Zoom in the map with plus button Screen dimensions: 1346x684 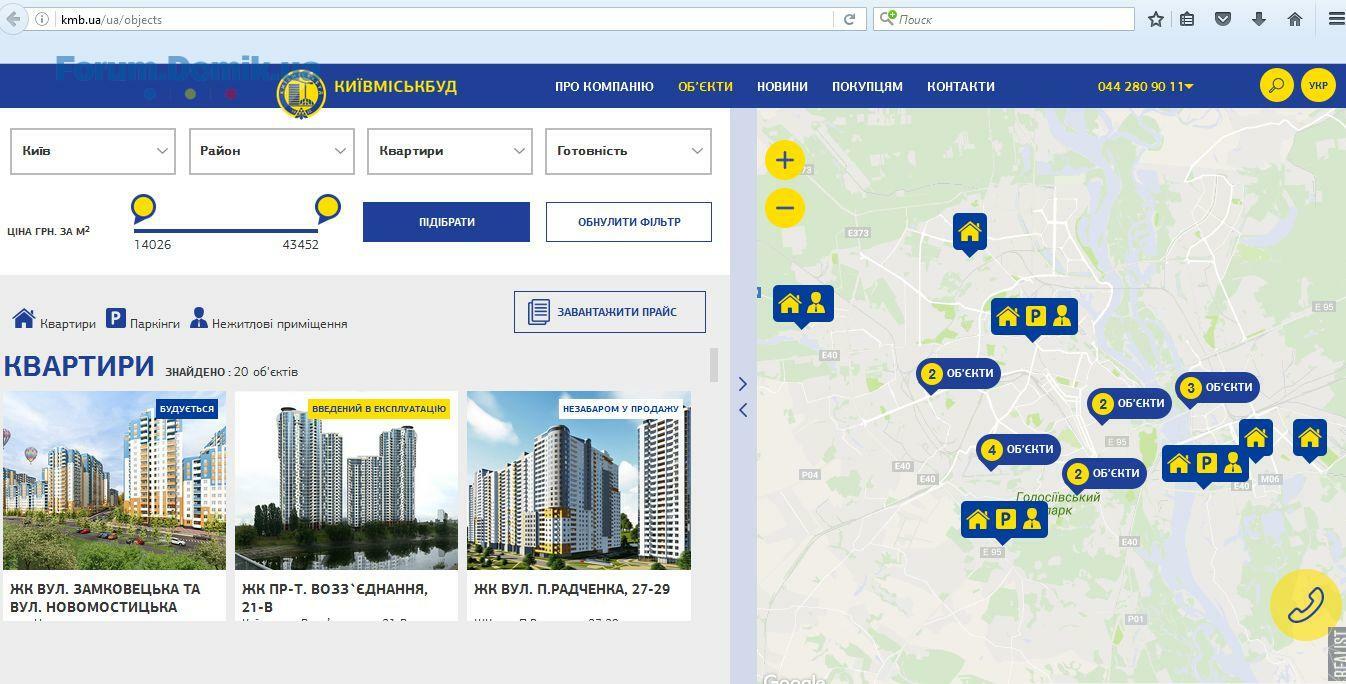coord(785,160)
